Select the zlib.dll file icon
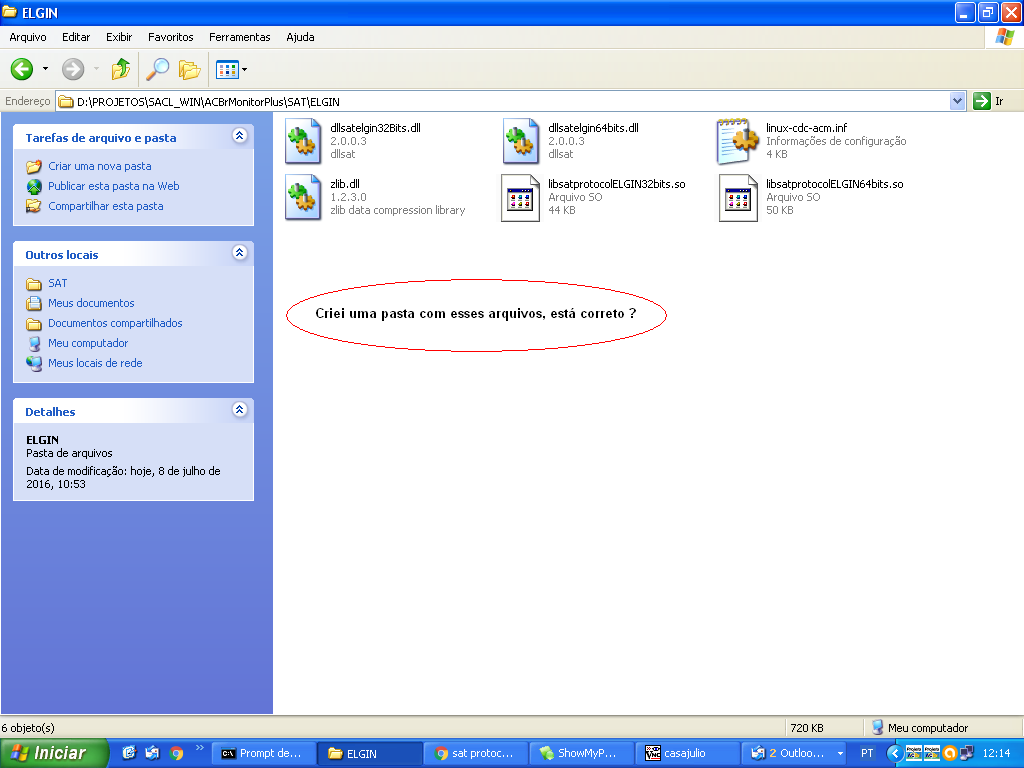This screenshot has width=1024, height=768. pyautogui.click(x=303, y=197)
